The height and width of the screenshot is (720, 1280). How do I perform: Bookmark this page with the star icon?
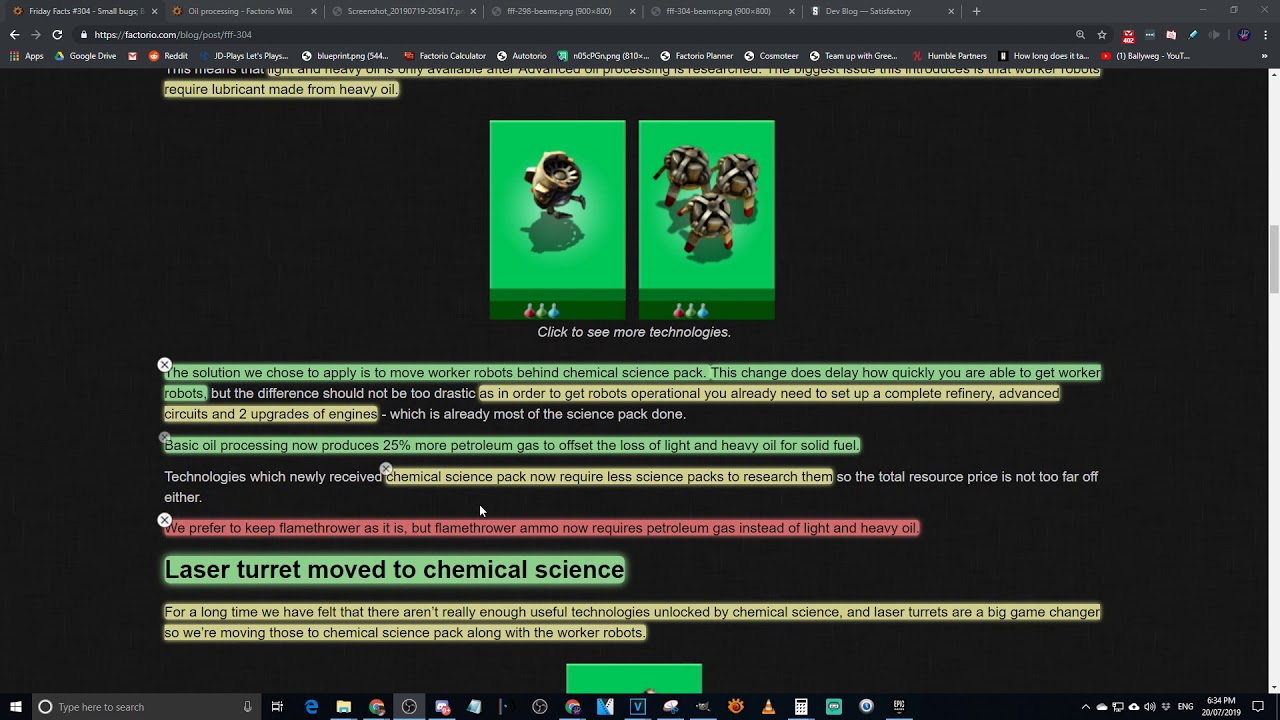pyautogui.click(x=1102, y=34)
